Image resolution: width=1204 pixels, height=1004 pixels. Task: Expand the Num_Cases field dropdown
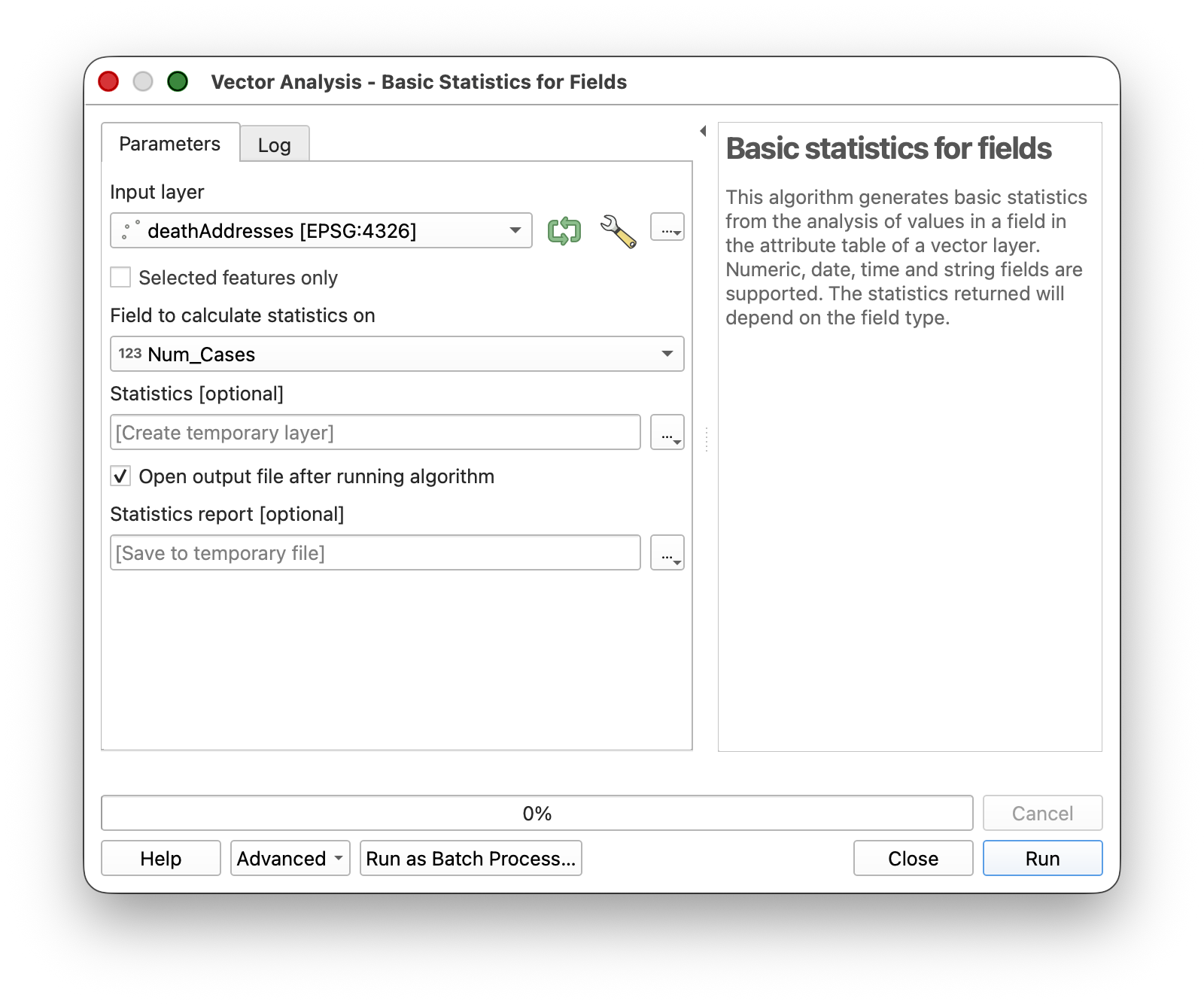[x=397, y=354]
